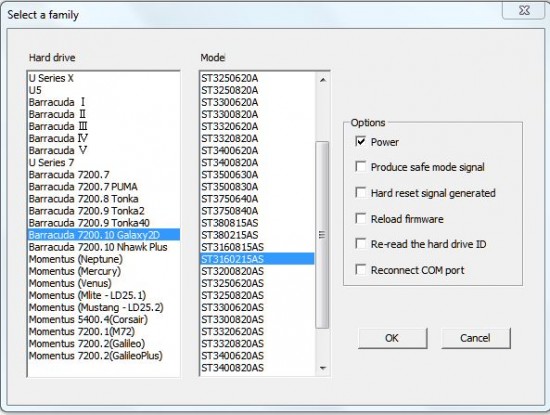Enable Produce safe mode signal
Image resolution: width=550 pixels, height=415 pixels.
click(361, 166)
